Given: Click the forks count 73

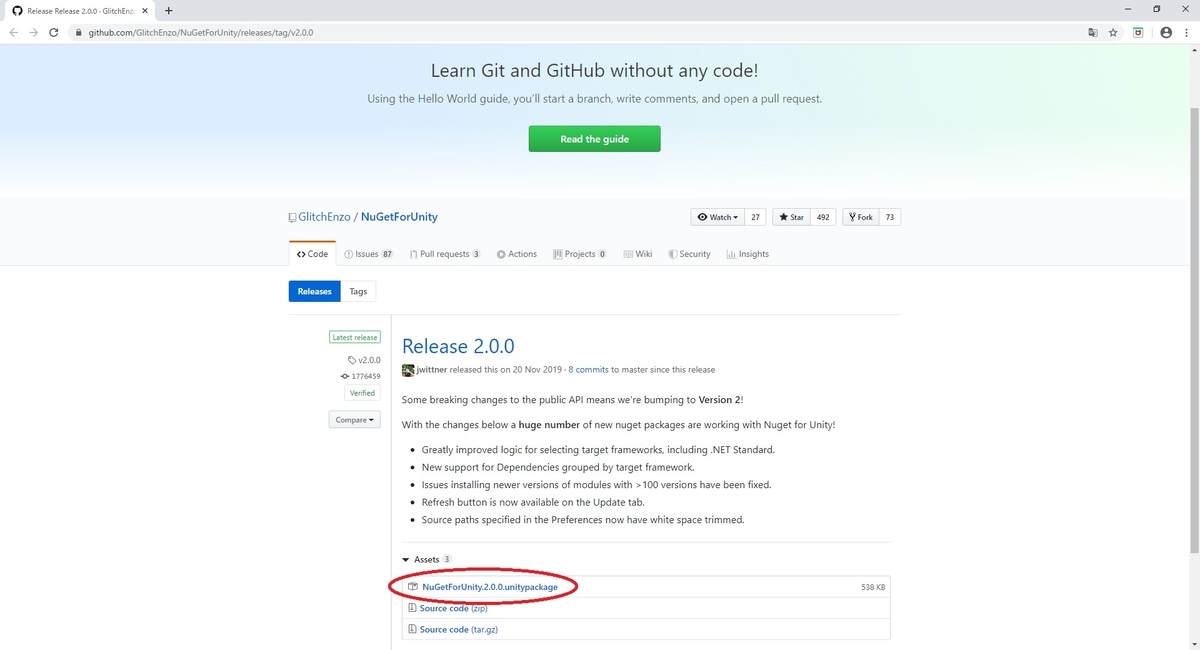Looking at the screenshot, I should (x=890, y=217).
